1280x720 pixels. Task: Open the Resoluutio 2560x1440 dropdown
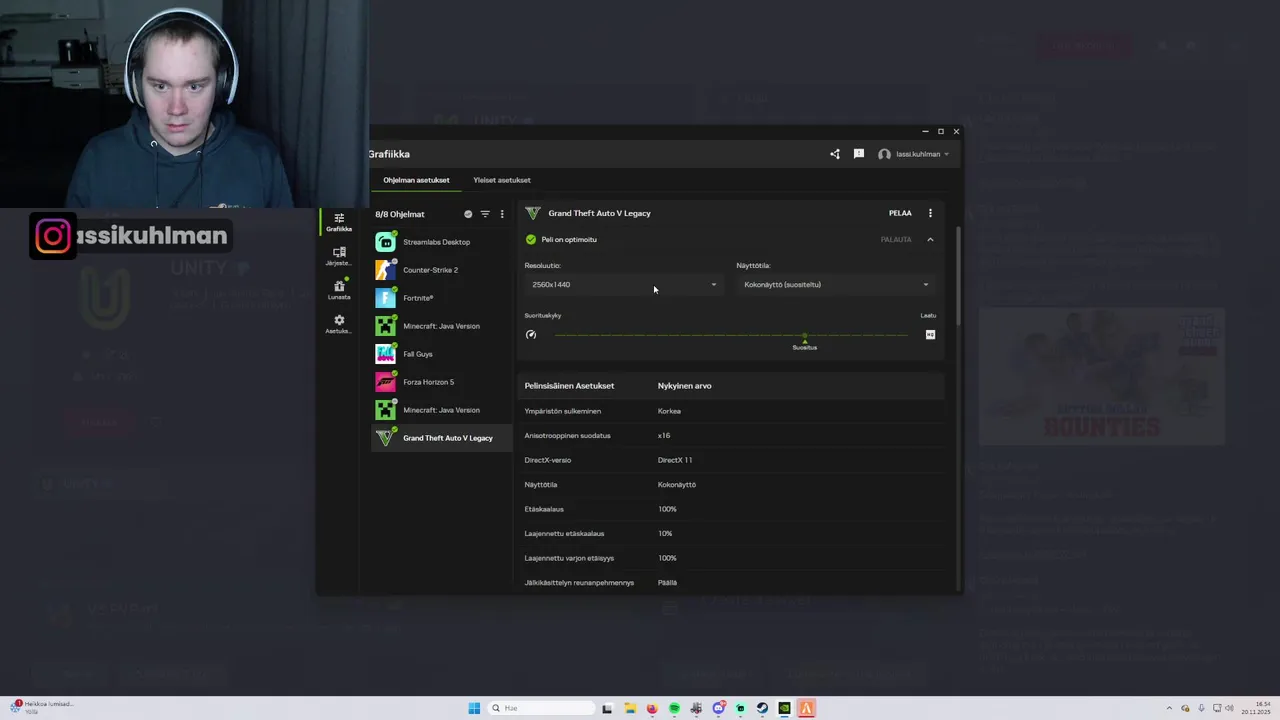pos(624,285)
